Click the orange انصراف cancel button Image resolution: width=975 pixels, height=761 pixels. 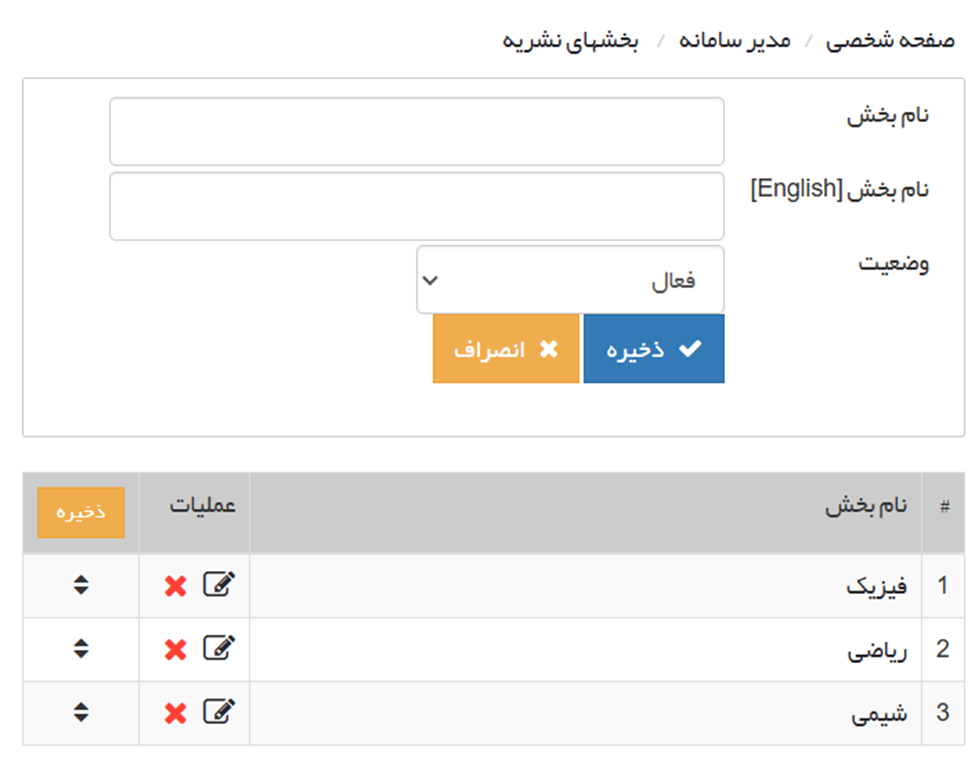point(506,349)
